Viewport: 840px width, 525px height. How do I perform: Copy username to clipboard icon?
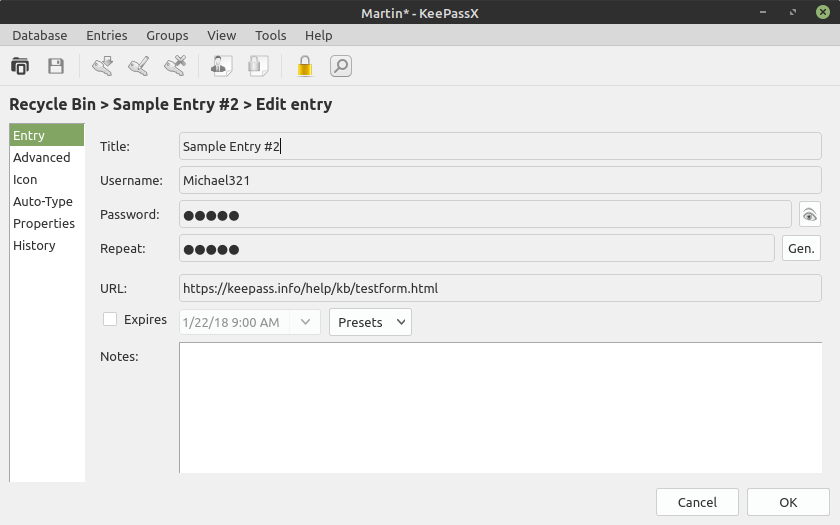(222, 66)
